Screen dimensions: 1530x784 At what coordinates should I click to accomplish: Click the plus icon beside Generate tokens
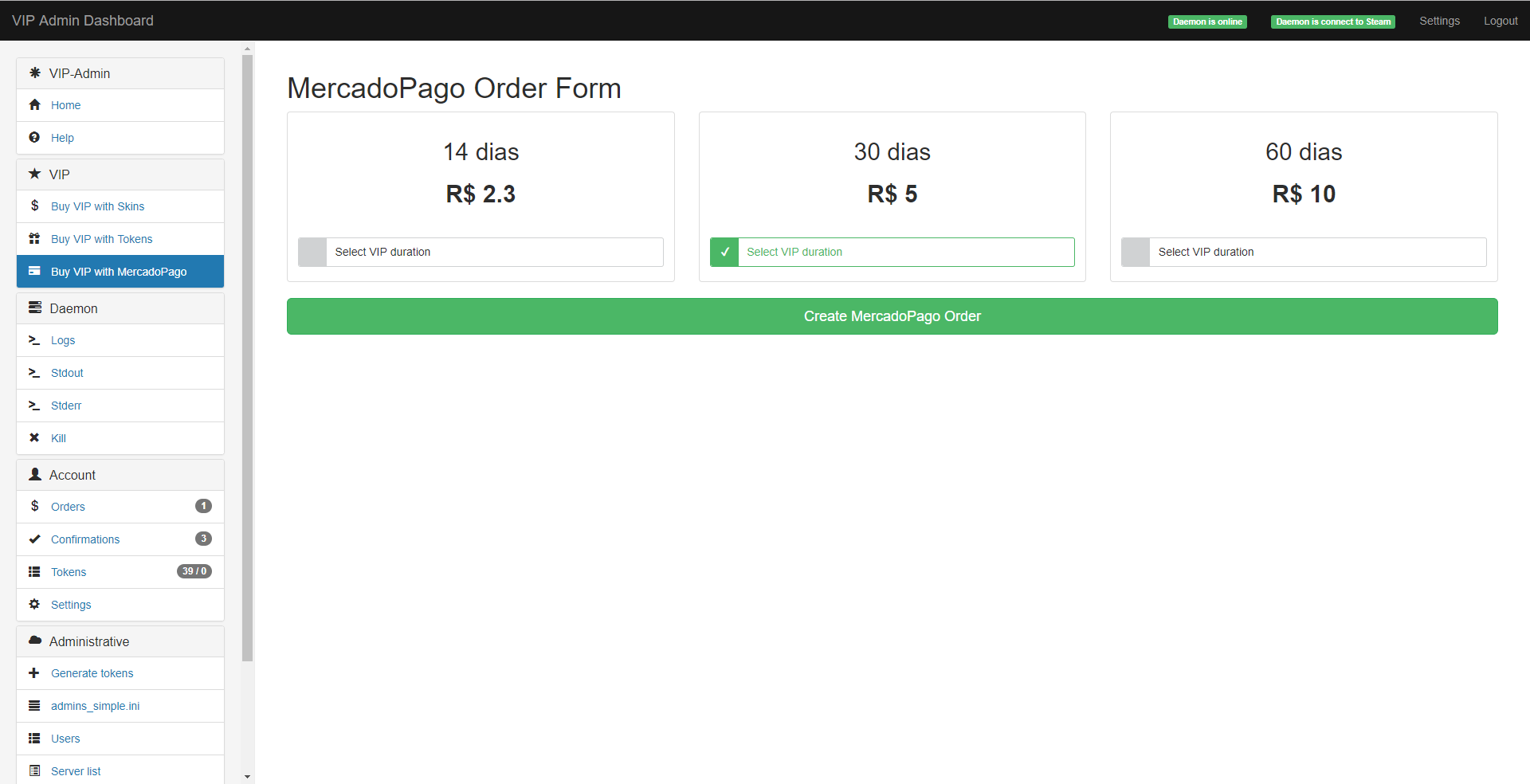(34, 672)
